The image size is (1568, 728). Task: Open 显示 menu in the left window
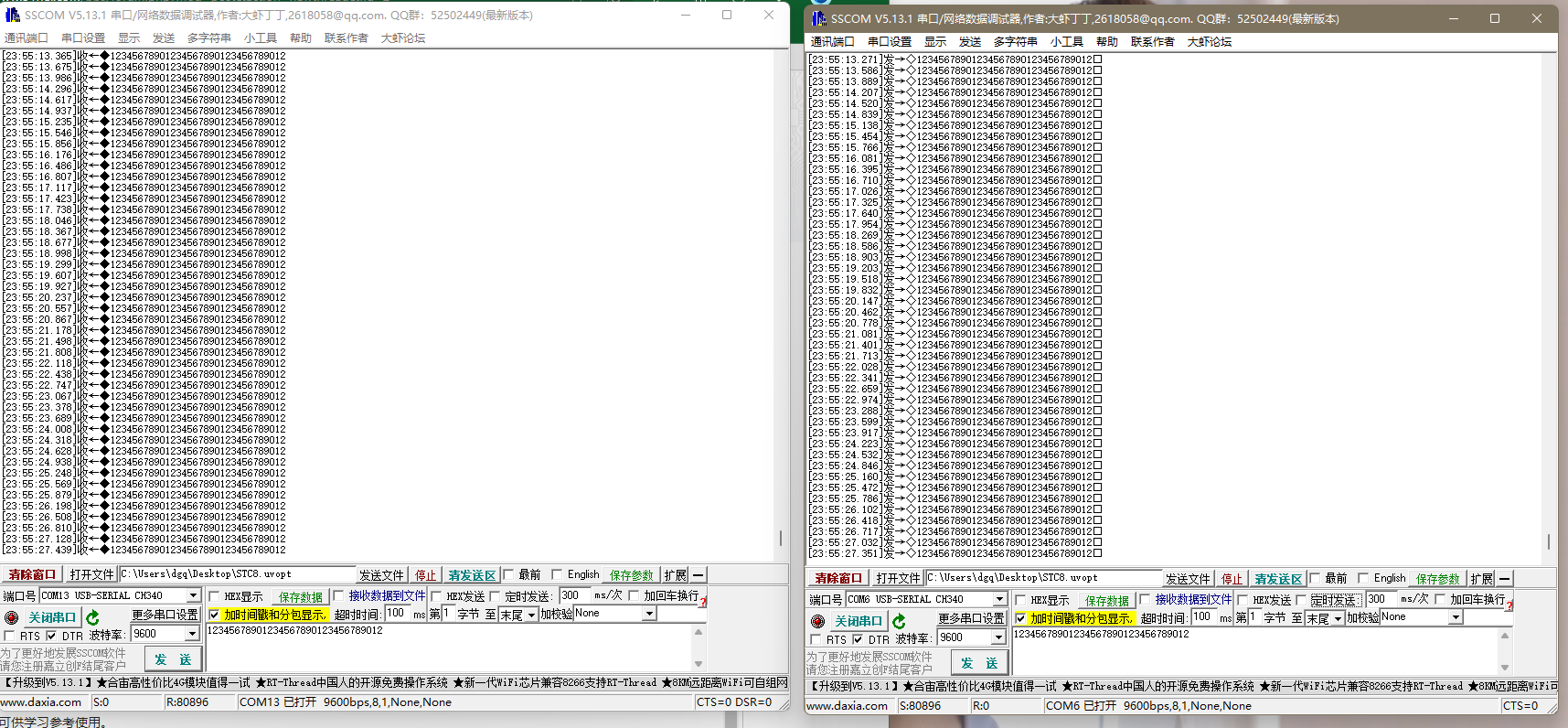click(129, 38)
